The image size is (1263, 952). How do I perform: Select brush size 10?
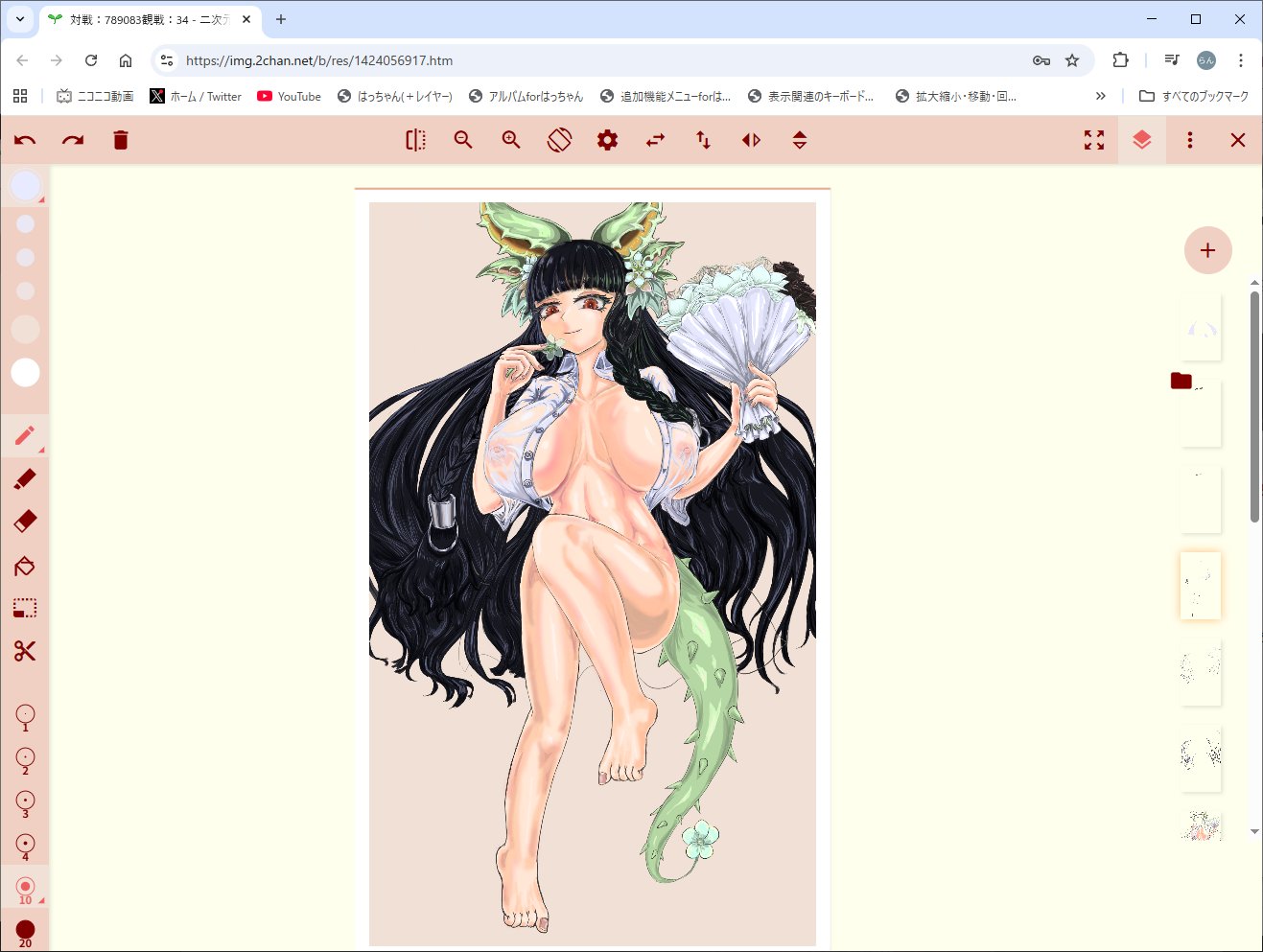25,888
